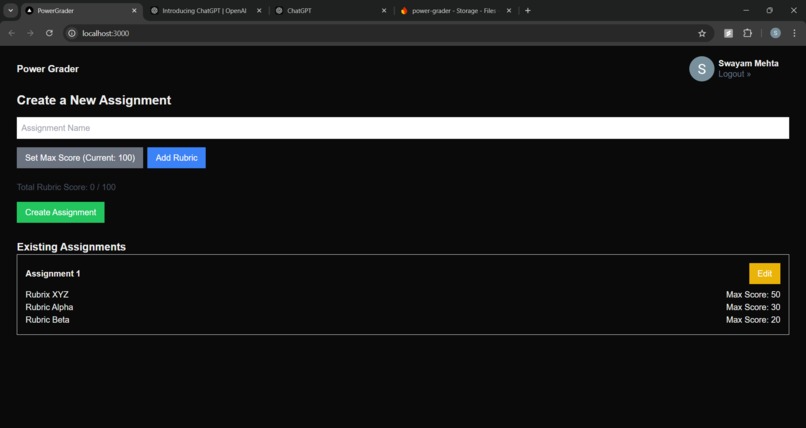Image resolution: width=806 pixels, height=428 pixels.
Task: Minimize the Chrome window
Action: tap(746, 10)
